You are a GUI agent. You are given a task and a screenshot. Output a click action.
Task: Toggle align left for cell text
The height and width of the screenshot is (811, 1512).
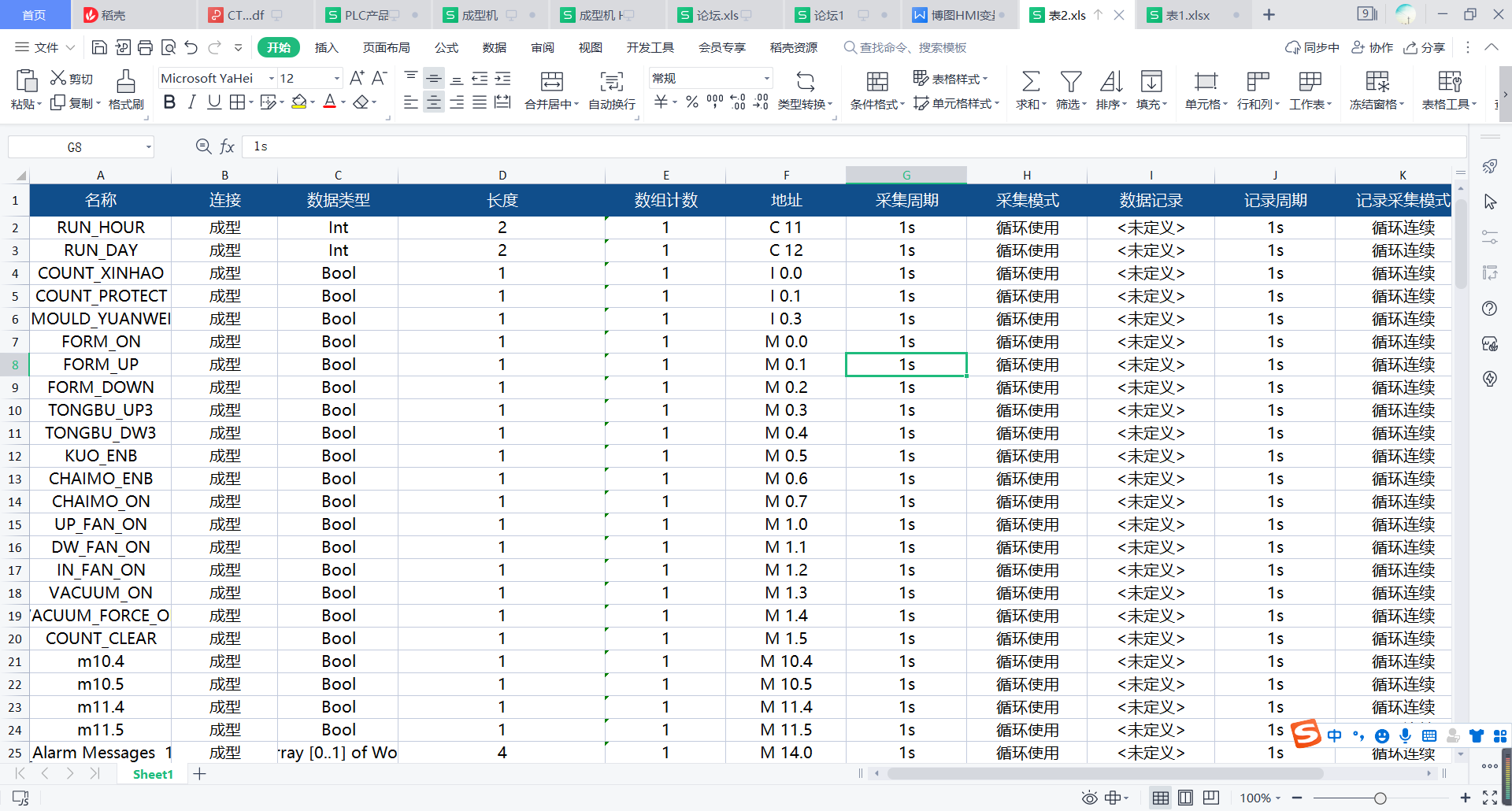click(410, 102)
